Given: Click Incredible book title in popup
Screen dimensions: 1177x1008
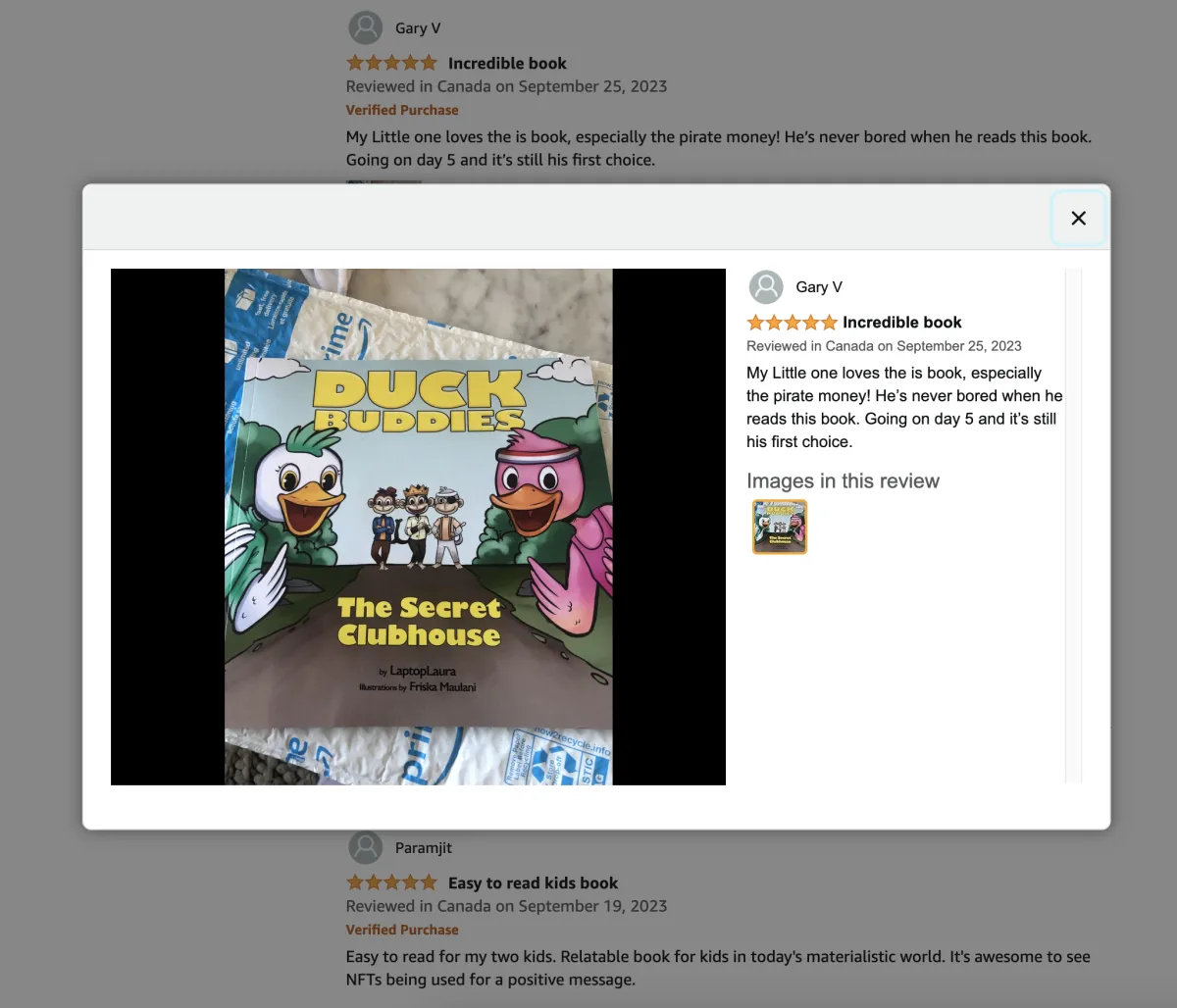Looking at the screenshot, I should (902, 323).
